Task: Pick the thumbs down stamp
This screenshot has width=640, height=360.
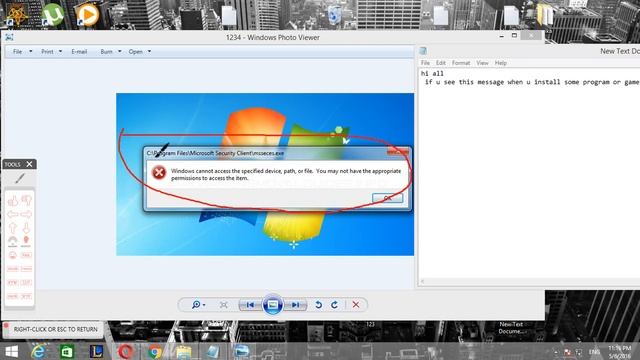Action: 27,200
